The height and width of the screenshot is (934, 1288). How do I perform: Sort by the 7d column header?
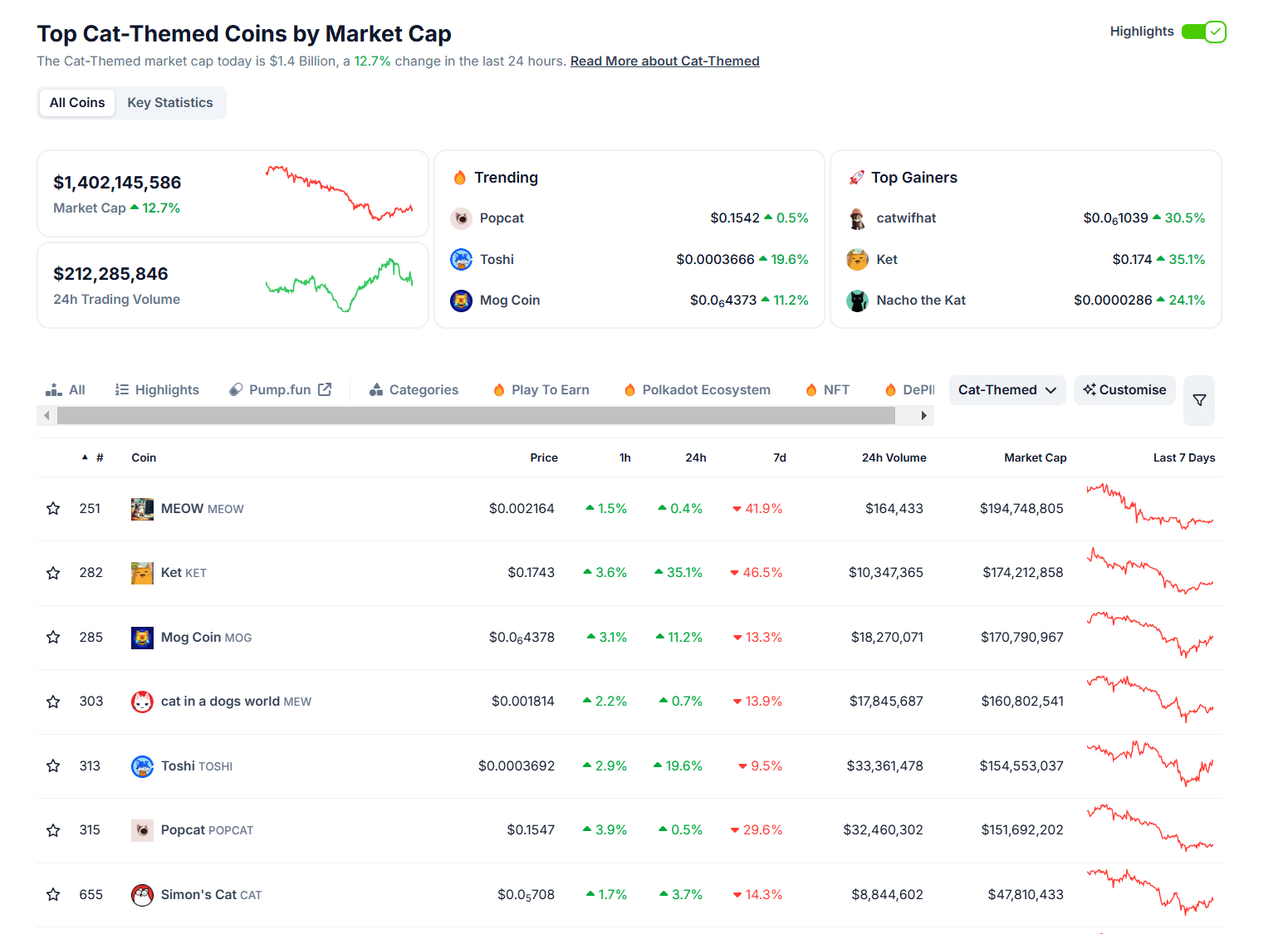click(780, 457)
